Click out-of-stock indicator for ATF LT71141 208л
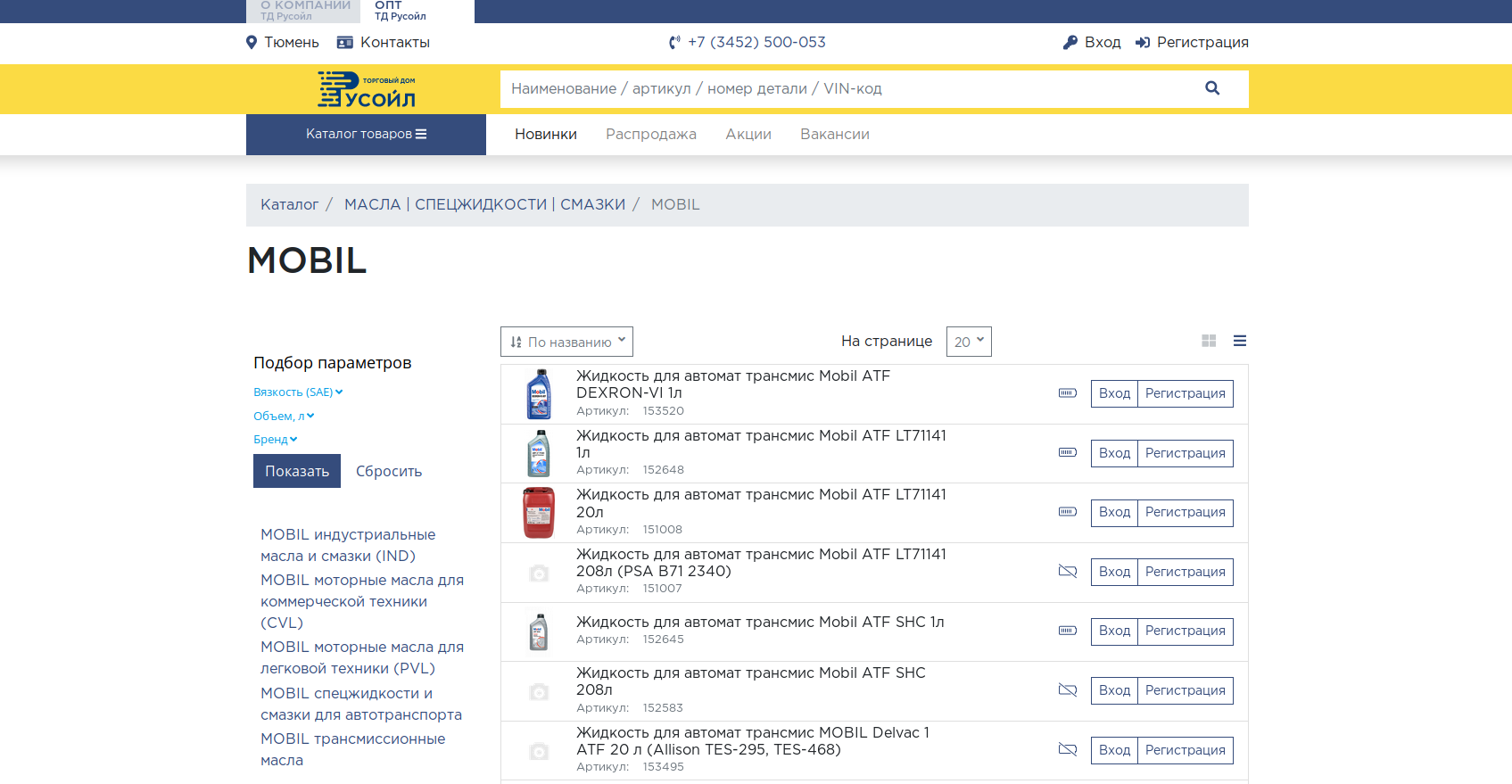This screenshot has width=1512, height=784. pyautogui.click(x=1068, y=572)
